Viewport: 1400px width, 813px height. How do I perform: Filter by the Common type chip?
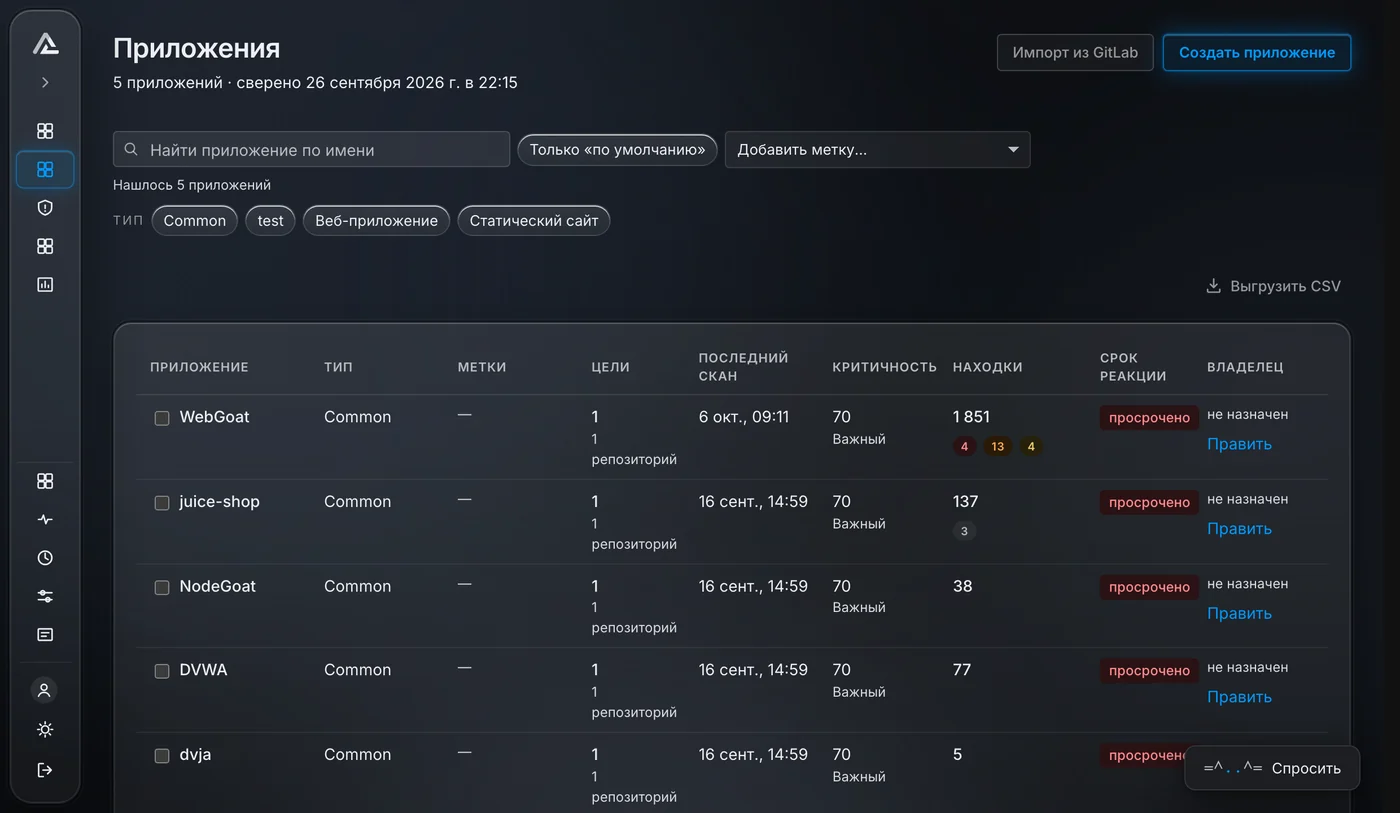pos(195,221)
